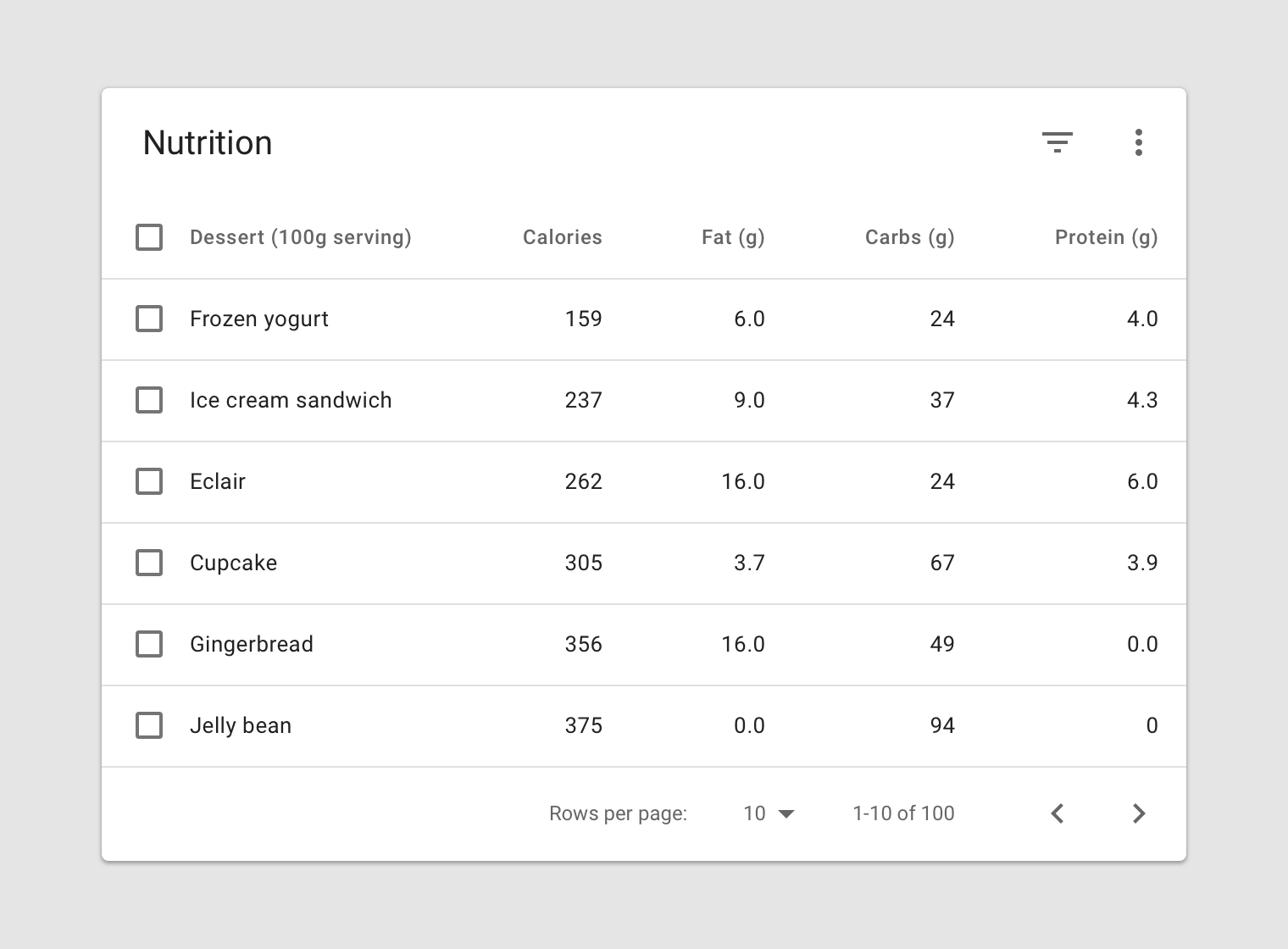Image resolution: width=1288 pixels, height=949 pixels.
Task: Sort by the Calories column header
Action: [562, 237]
